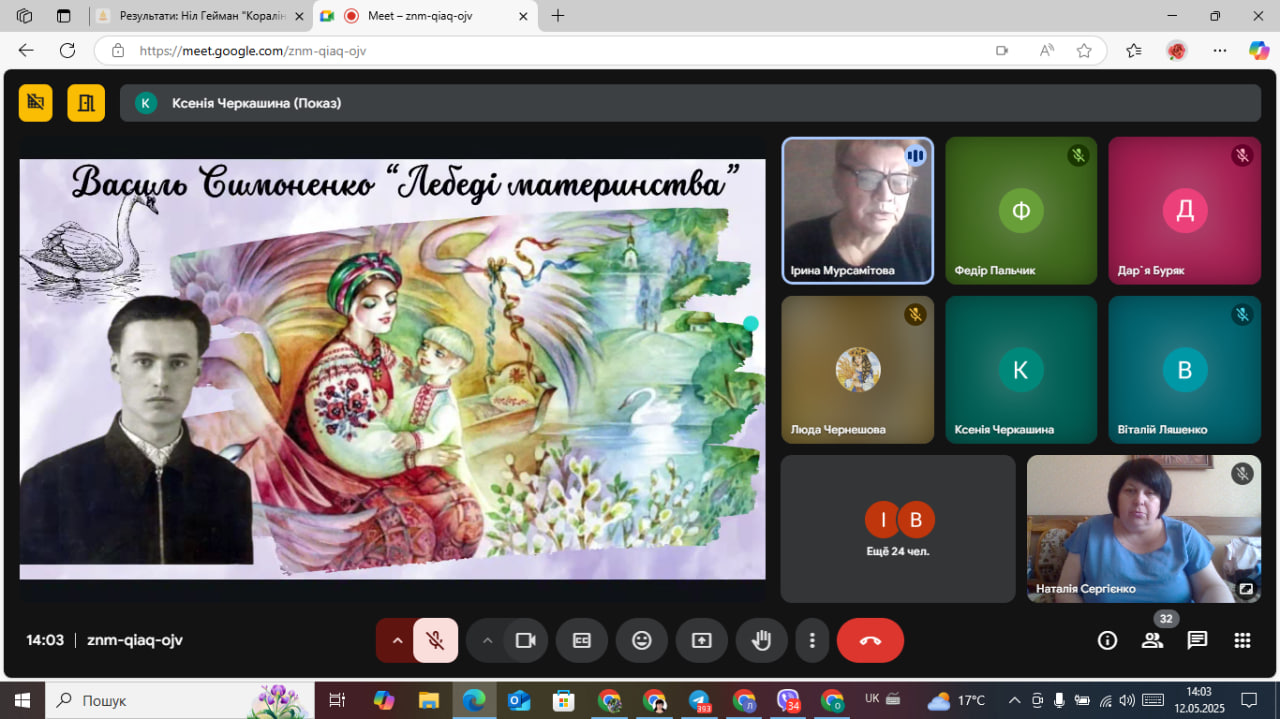Toggle the camera on
Screen dimensions: 1280x719
click(x=526, y=640)
